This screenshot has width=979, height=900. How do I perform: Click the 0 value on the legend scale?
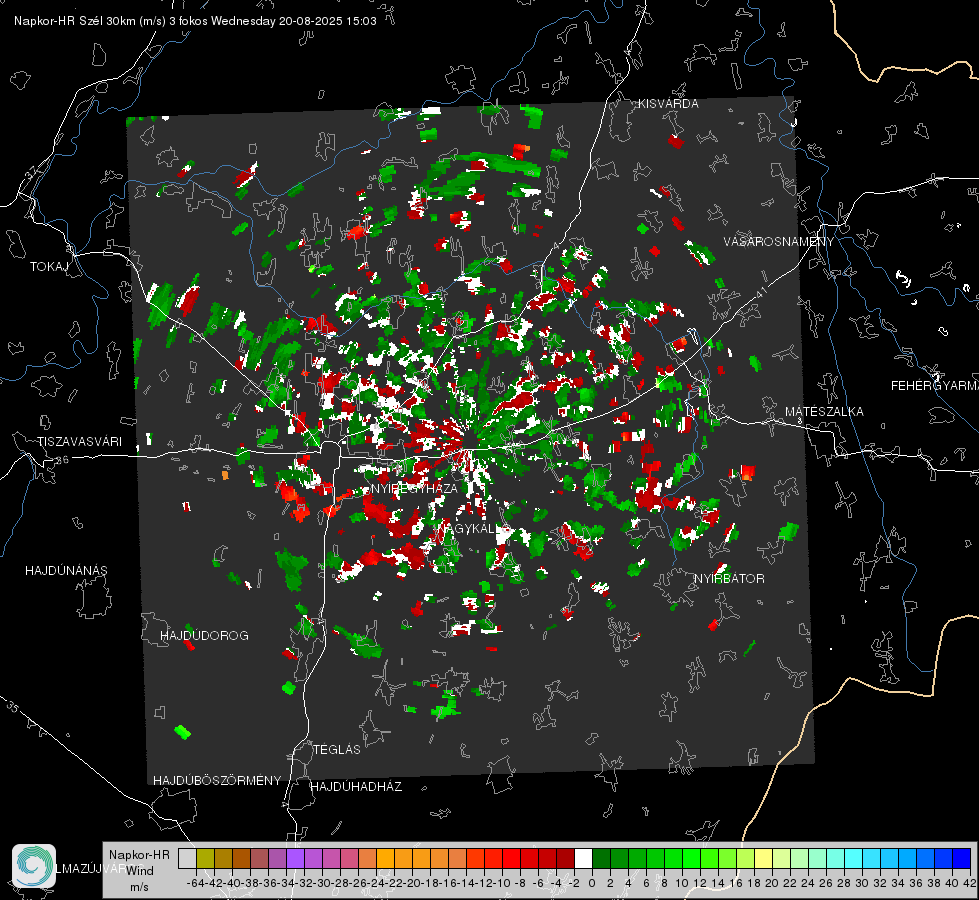click(x=592, y=883)
